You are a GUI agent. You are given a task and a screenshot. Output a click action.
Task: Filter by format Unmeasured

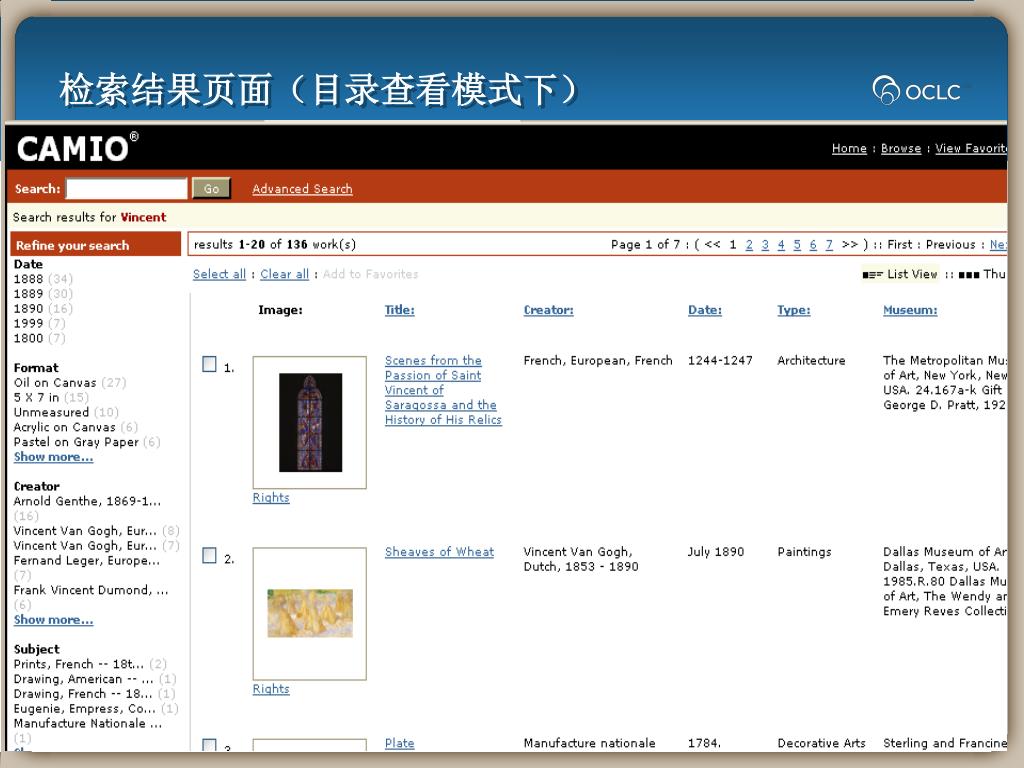pyautogui.click(x=66, y=413)
